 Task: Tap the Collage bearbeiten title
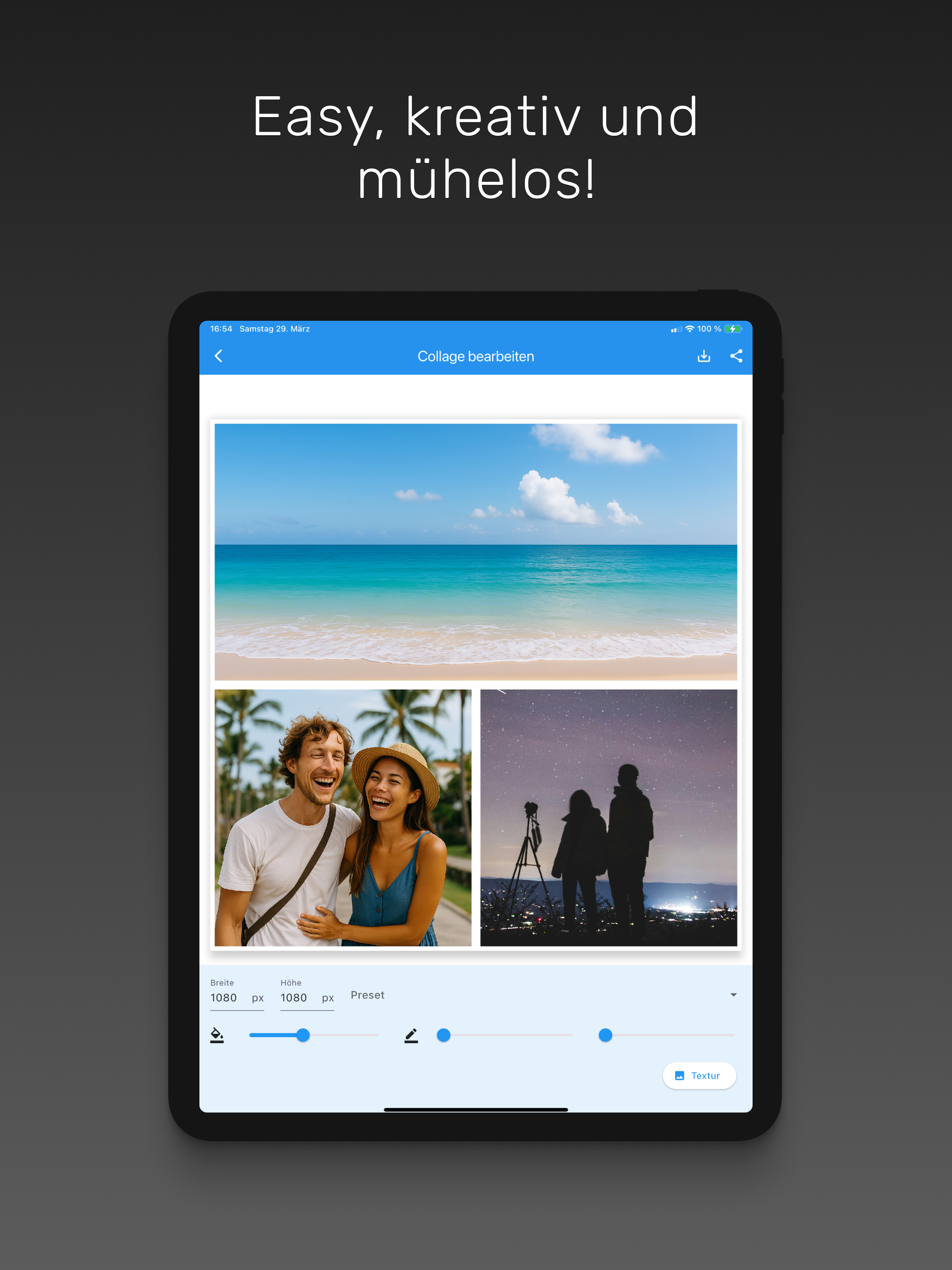point(476,357)
